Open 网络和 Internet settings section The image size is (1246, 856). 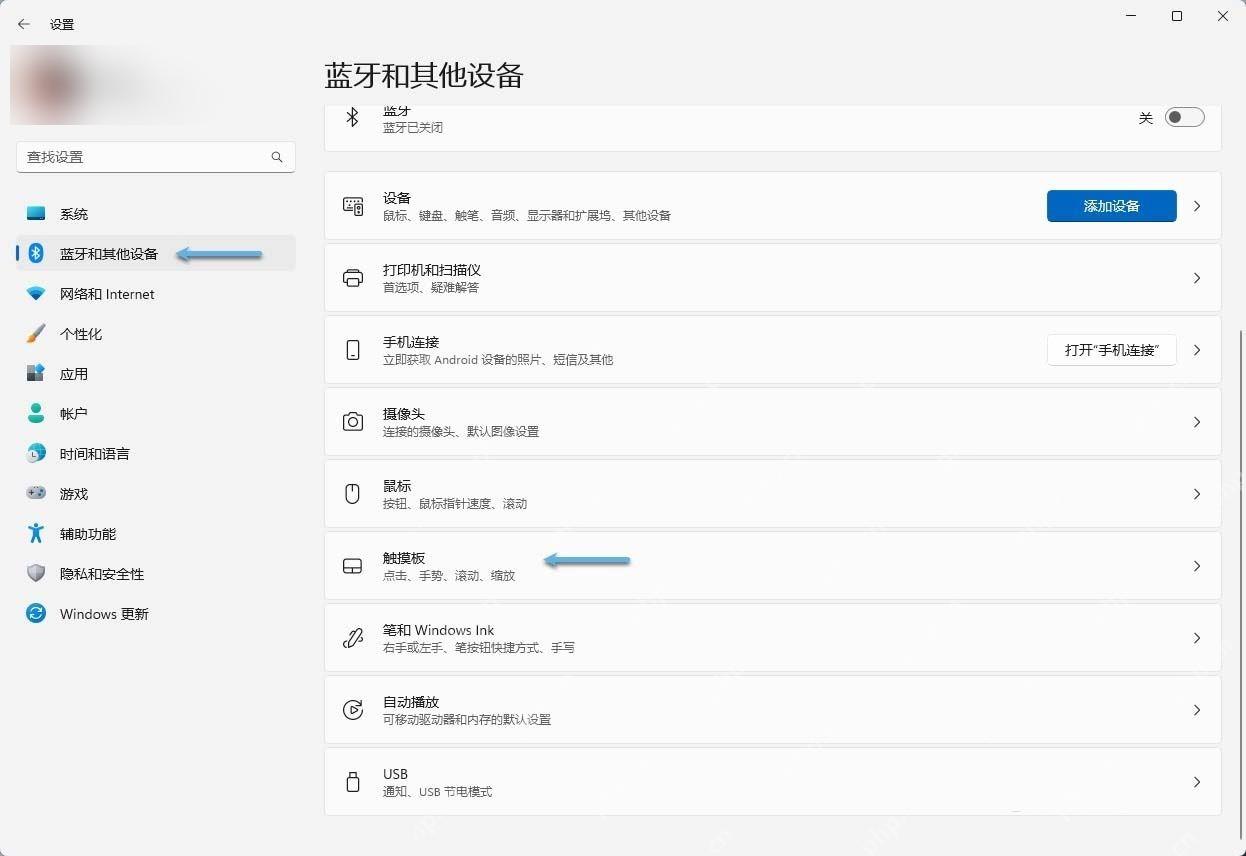156,294
